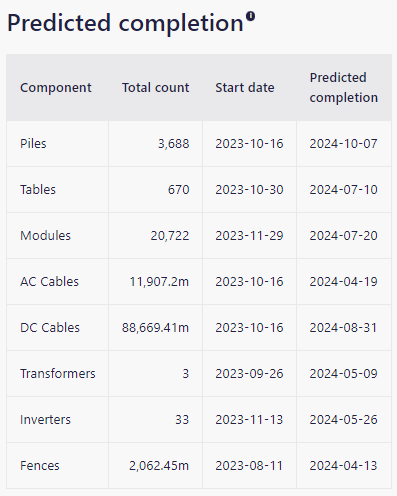Click the Start date column header
The height and width of the screenshot is (496, 397).
pos(245,88)
